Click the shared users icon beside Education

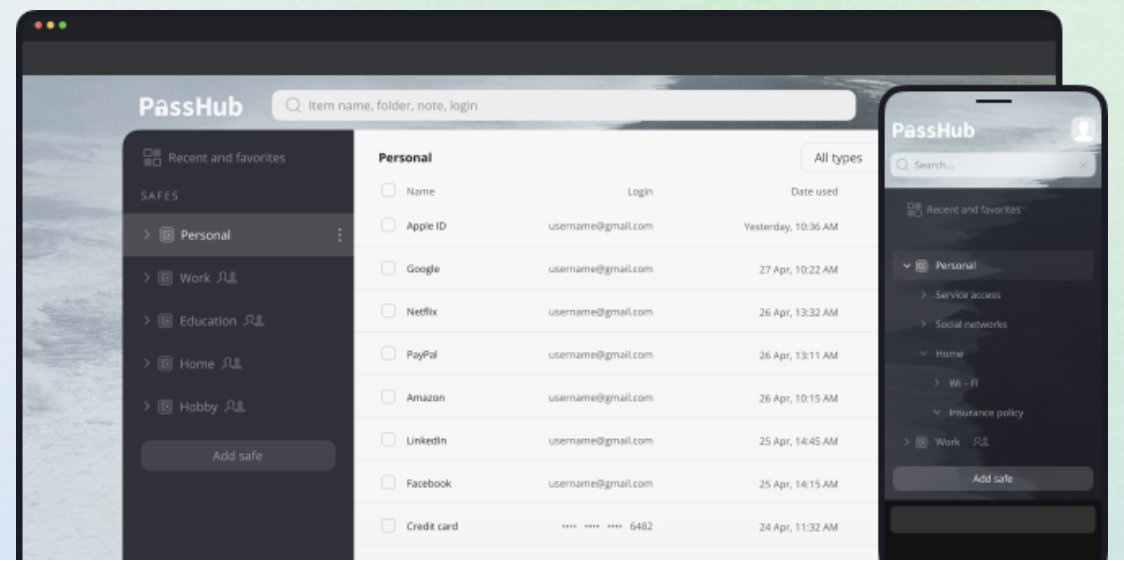(x=254, y=321)
